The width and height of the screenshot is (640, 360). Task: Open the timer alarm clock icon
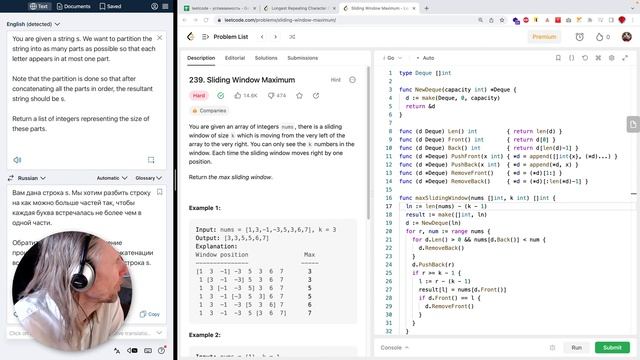click(579, 37)
